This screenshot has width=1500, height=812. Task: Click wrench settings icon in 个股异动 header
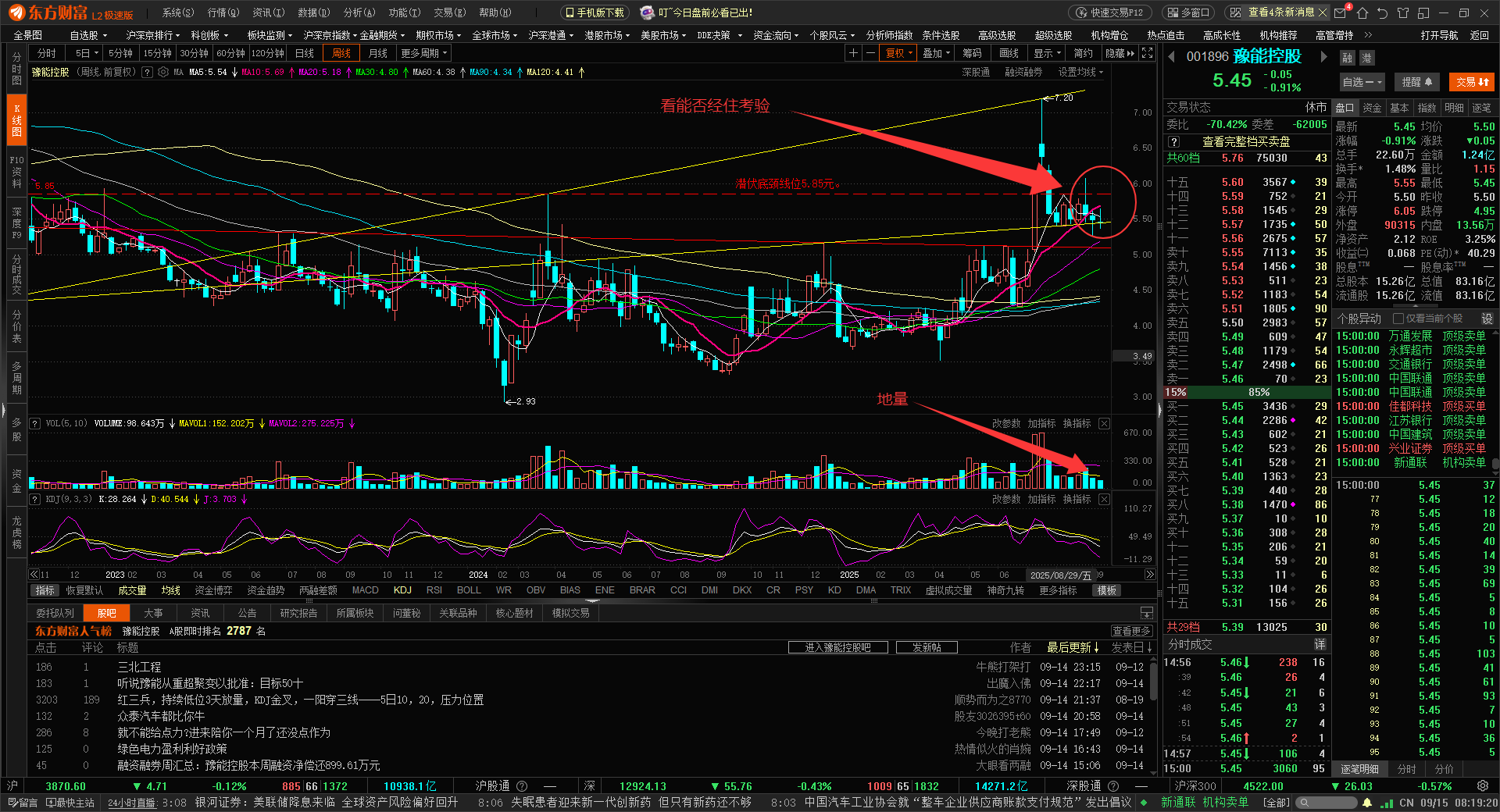(1487, 319)
